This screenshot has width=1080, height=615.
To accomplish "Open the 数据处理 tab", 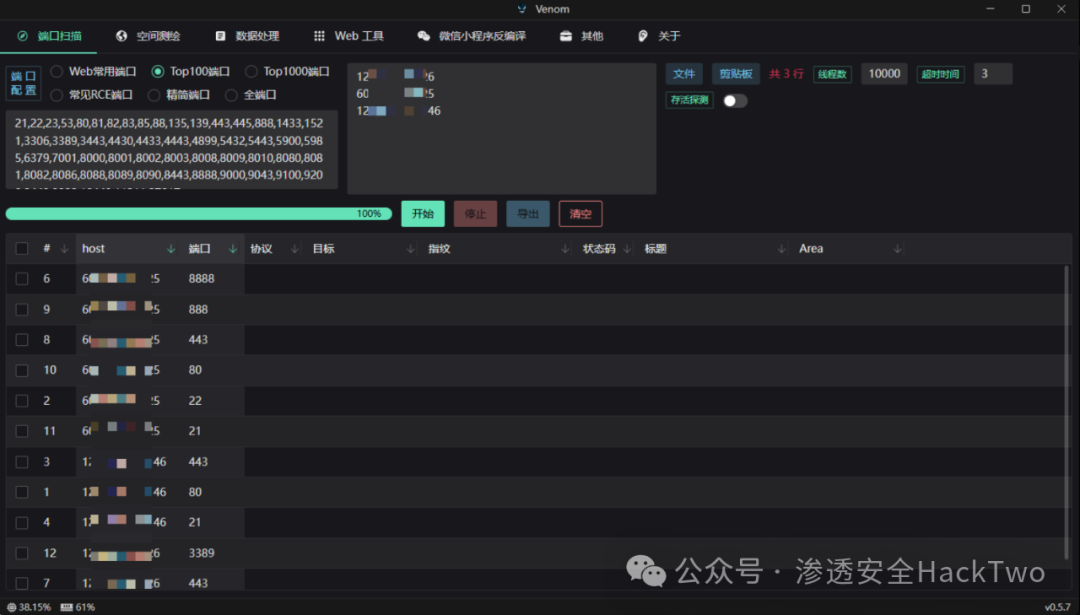I will click(x=247, y=36).
